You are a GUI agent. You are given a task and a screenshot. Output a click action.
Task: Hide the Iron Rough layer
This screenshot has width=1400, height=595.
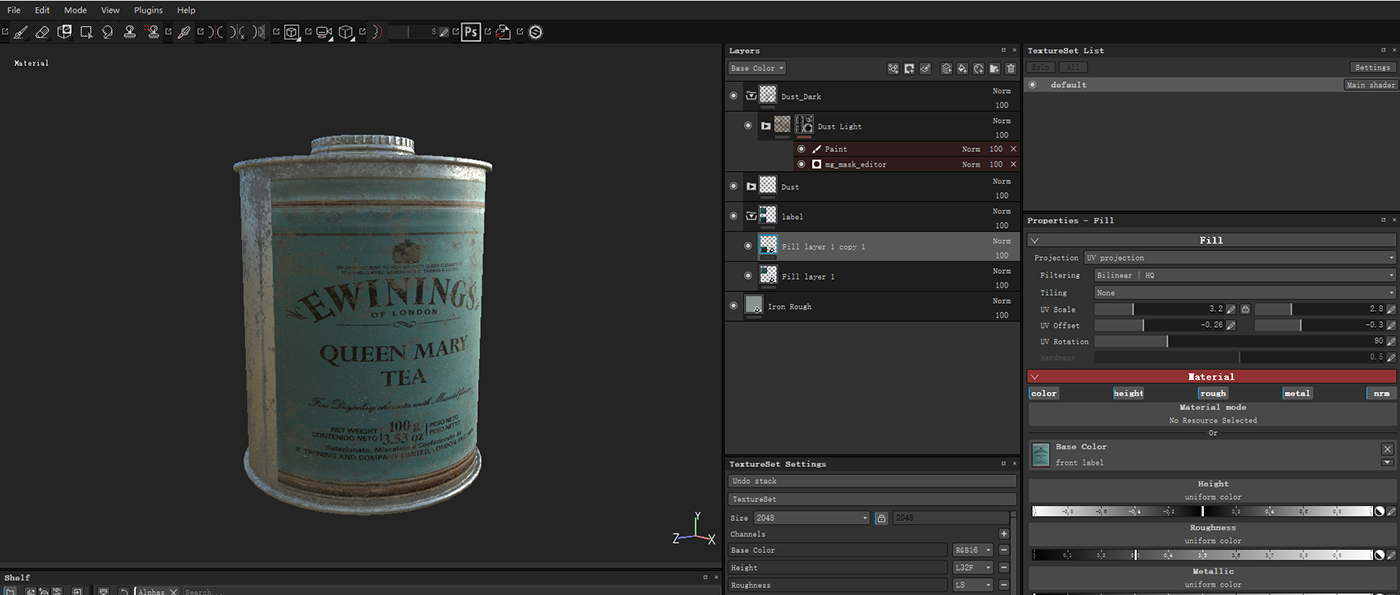[734, 306]
